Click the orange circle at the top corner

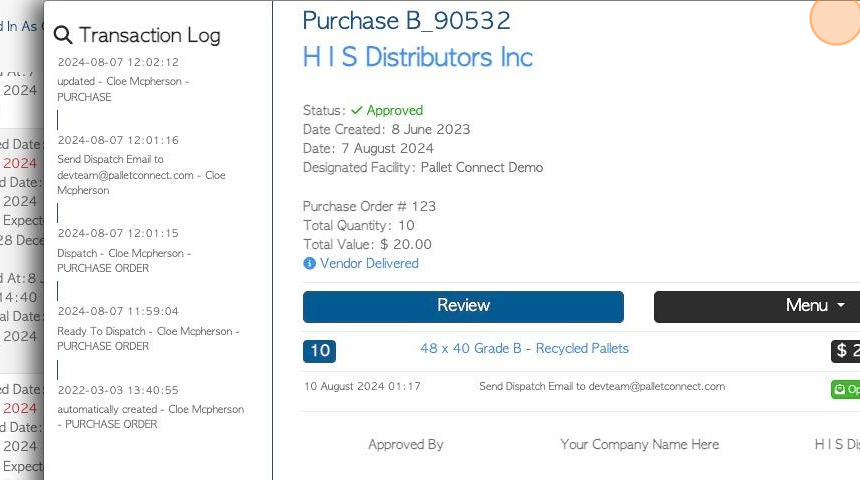(x=835, y=20)
